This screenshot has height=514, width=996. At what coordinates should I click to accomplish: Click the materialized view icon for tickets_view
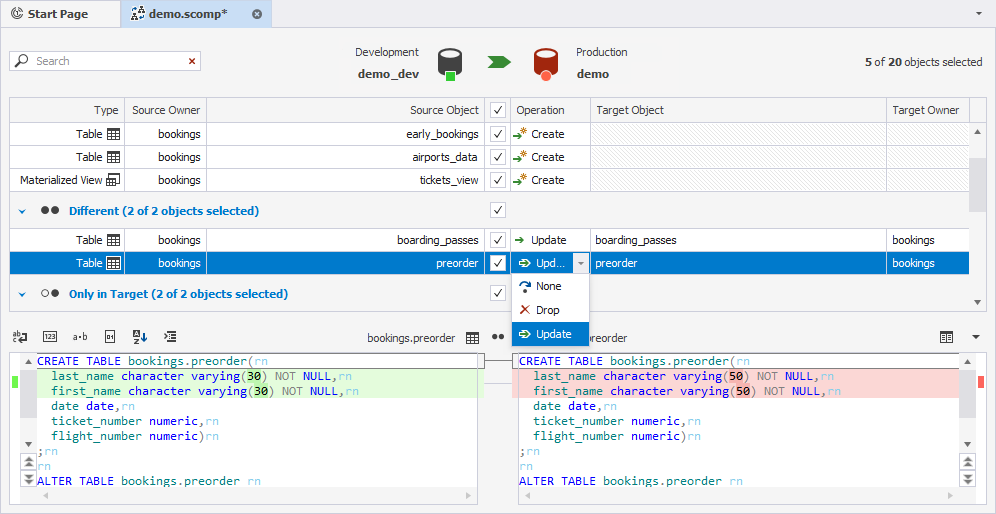(x=113, y=180)
